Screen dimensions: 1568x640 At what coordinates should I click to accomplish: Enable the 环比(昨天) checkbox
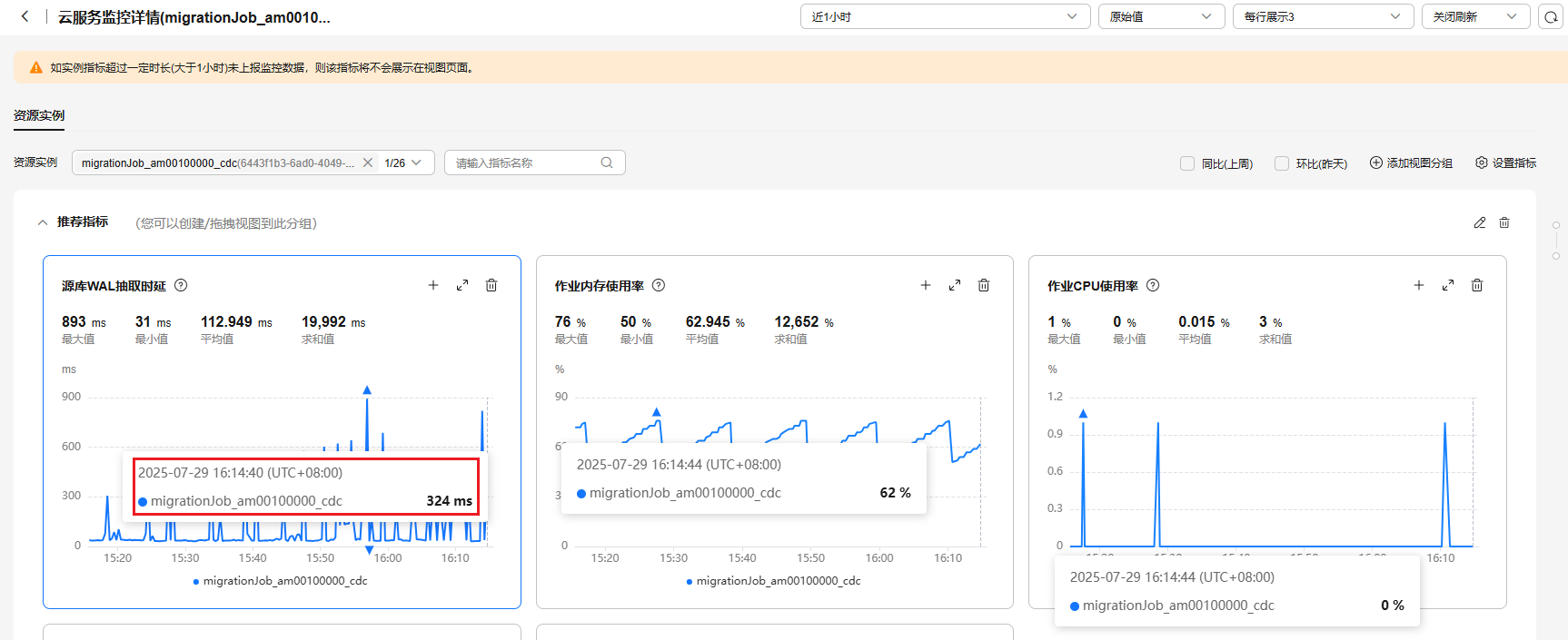(1282, 163)
